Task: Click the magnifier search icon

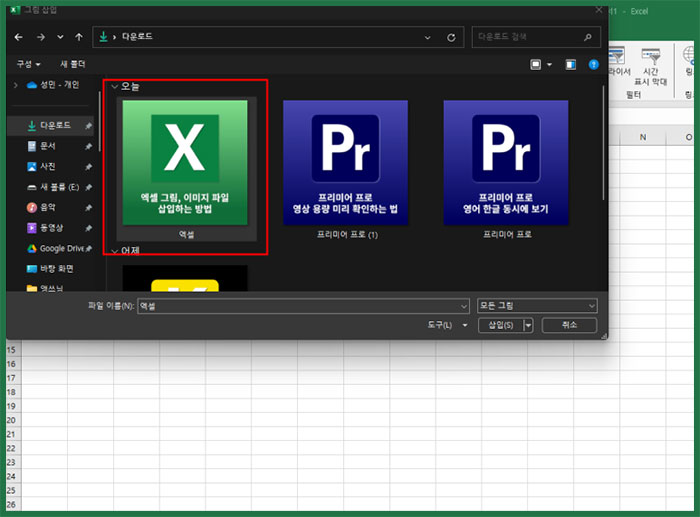Action: (x=588, y=37)
